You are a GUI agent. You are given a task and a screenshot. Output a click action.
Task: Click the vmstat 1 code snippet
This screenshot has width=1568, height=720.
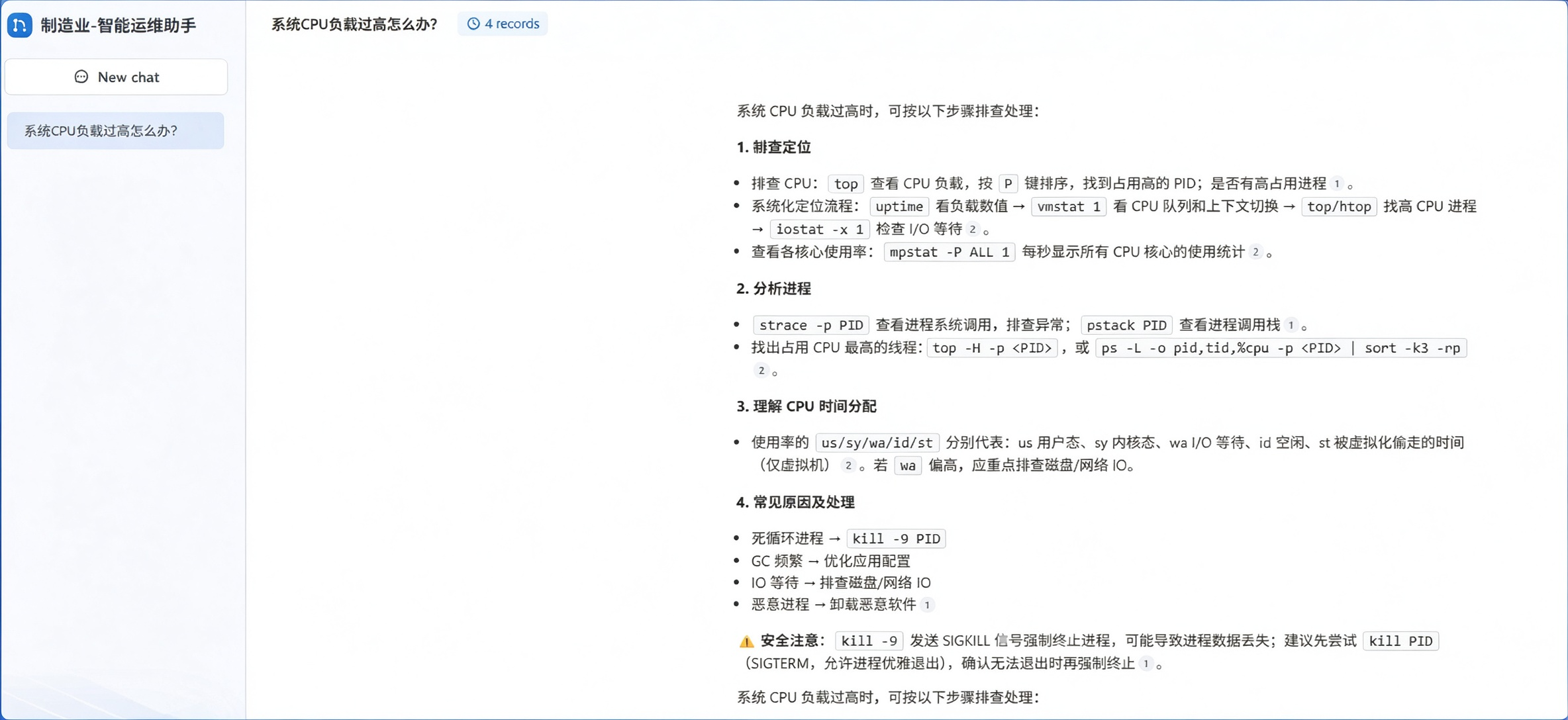click(x=1069, y=206)
